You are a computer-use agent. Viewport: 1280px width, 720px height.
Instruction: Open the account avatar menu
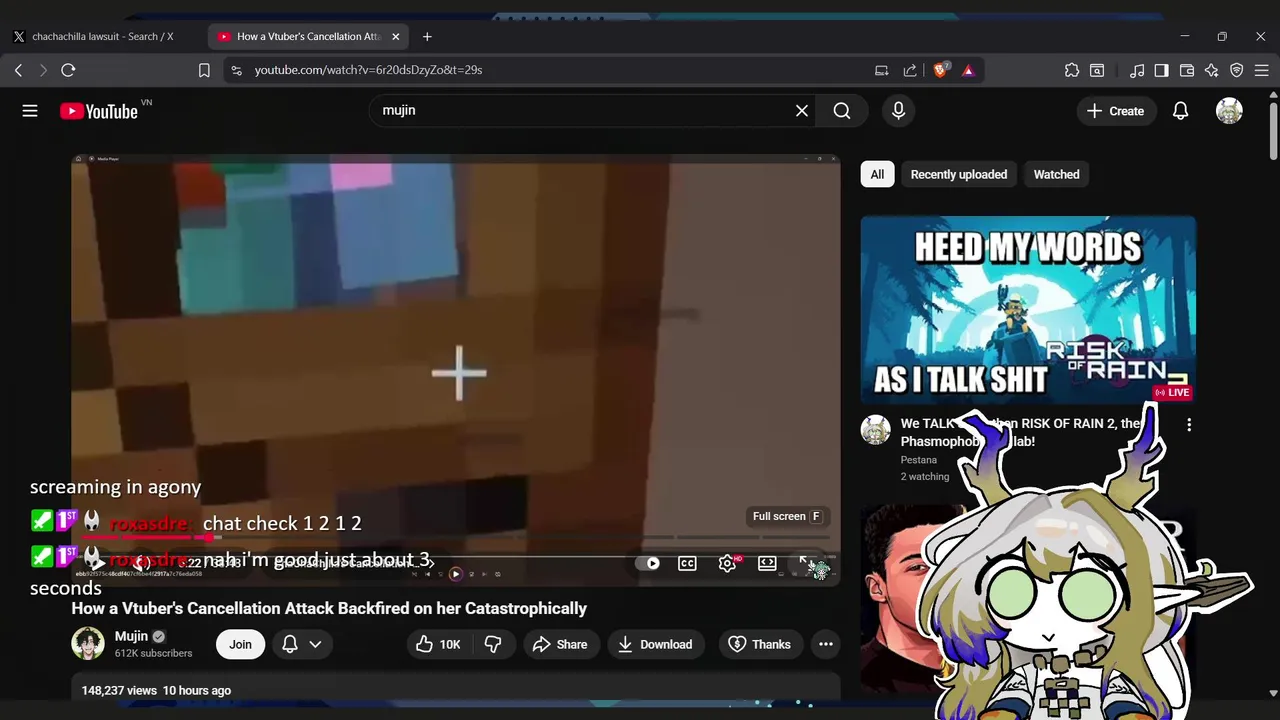click(1229, 111)
